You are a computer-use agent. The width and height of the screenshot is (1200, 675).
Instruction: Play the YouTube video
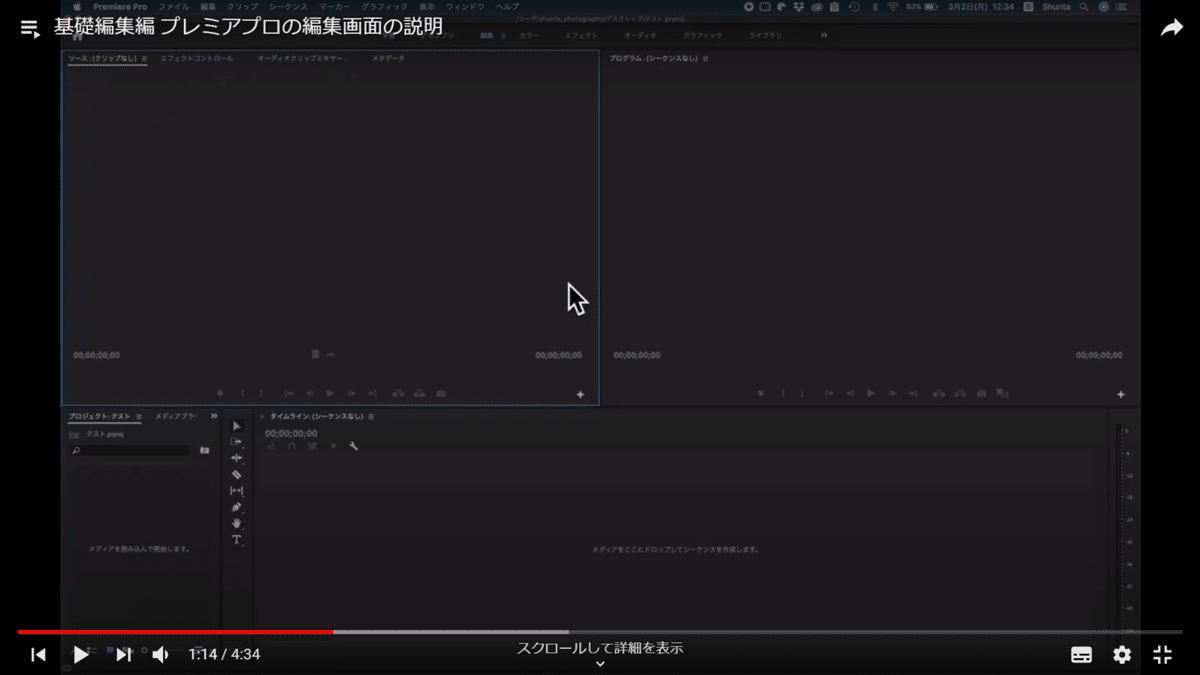pos(81,655)
